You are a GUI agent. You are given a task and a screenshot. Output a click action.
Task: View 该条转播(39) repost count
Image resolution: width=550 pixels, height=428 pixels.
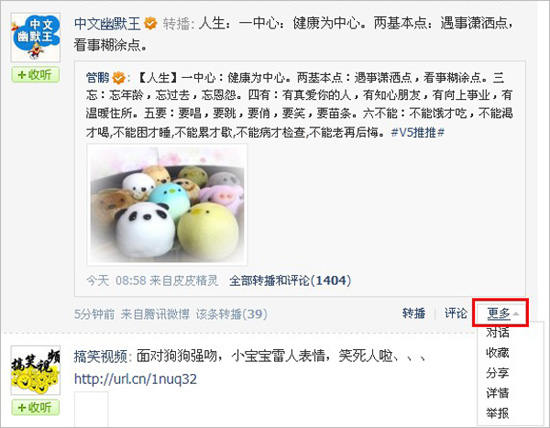click(232, 314)
